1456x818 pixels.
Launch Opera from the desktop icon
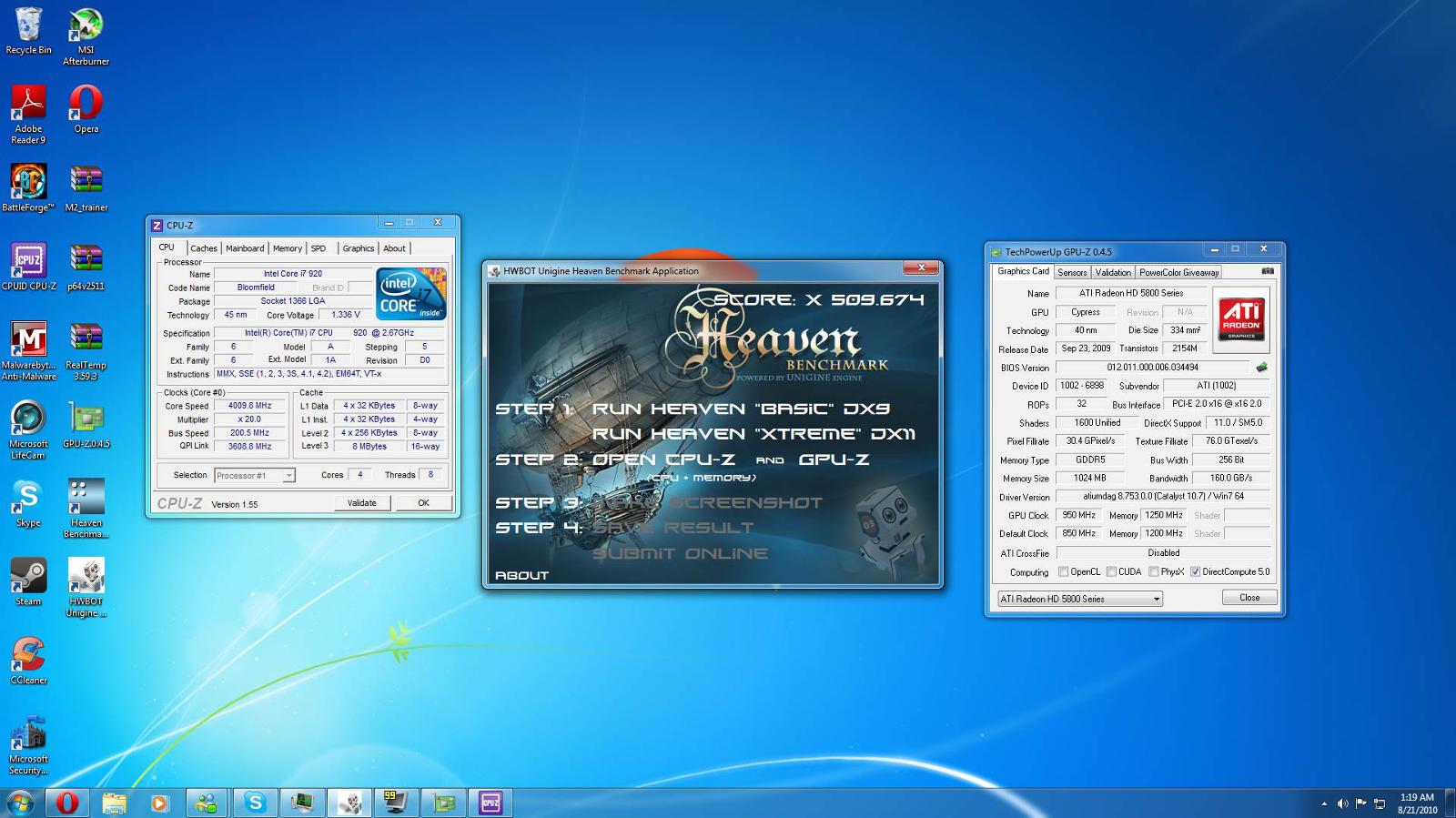[86, 108]
